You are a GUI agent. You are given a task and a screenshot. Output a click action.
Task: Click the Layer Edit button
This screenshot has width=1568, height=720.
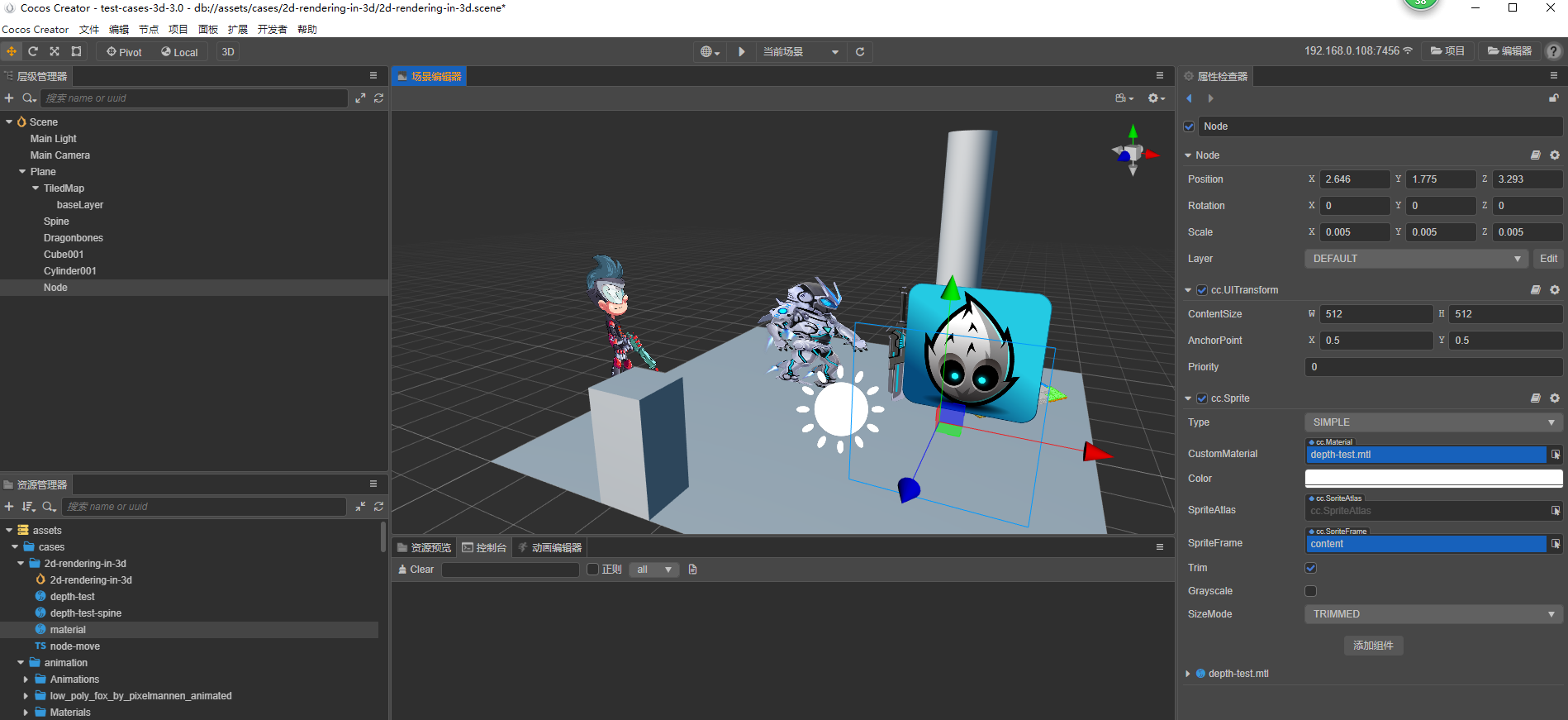point(1548,259)
